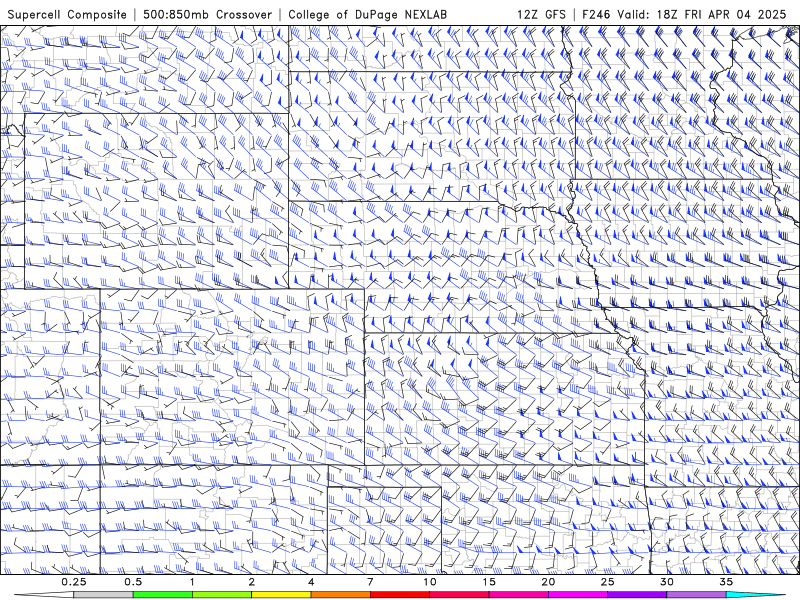Click the purple legend swatch after 25
The height and width of the screenshot is (600, 800).
click(637, 595)
